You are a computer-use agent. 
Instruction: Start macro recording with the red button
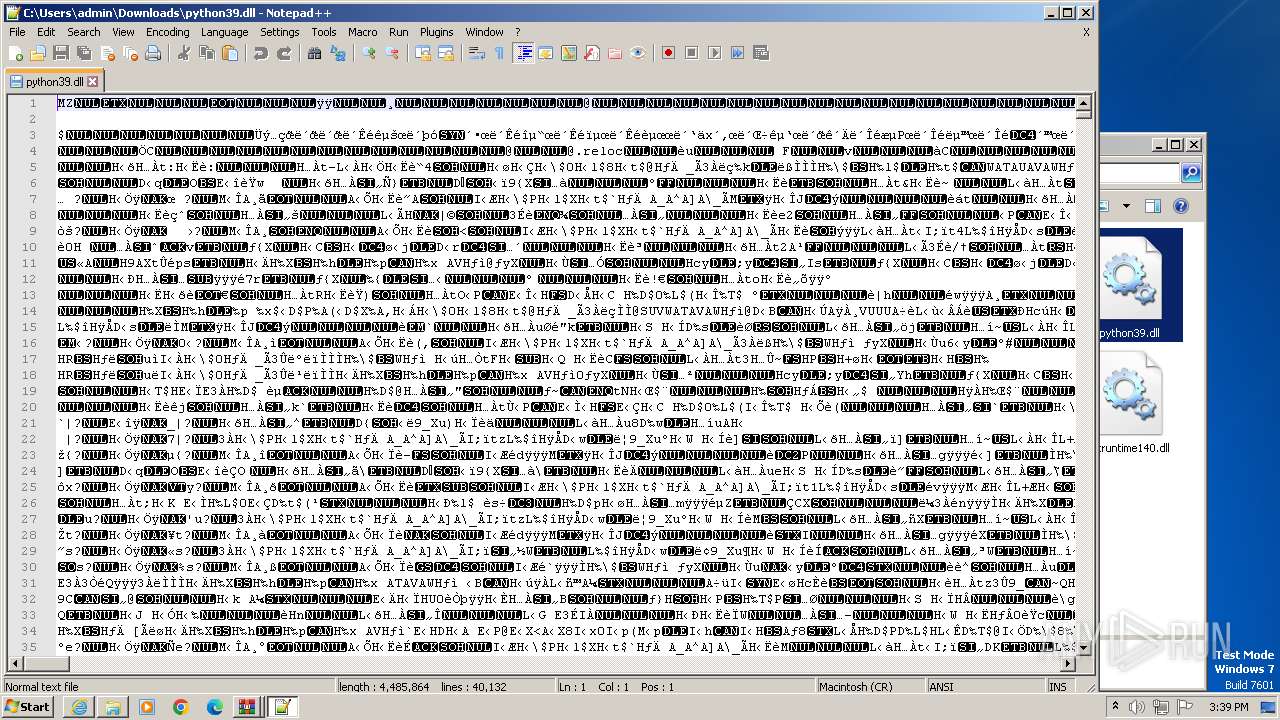(669, 53)
